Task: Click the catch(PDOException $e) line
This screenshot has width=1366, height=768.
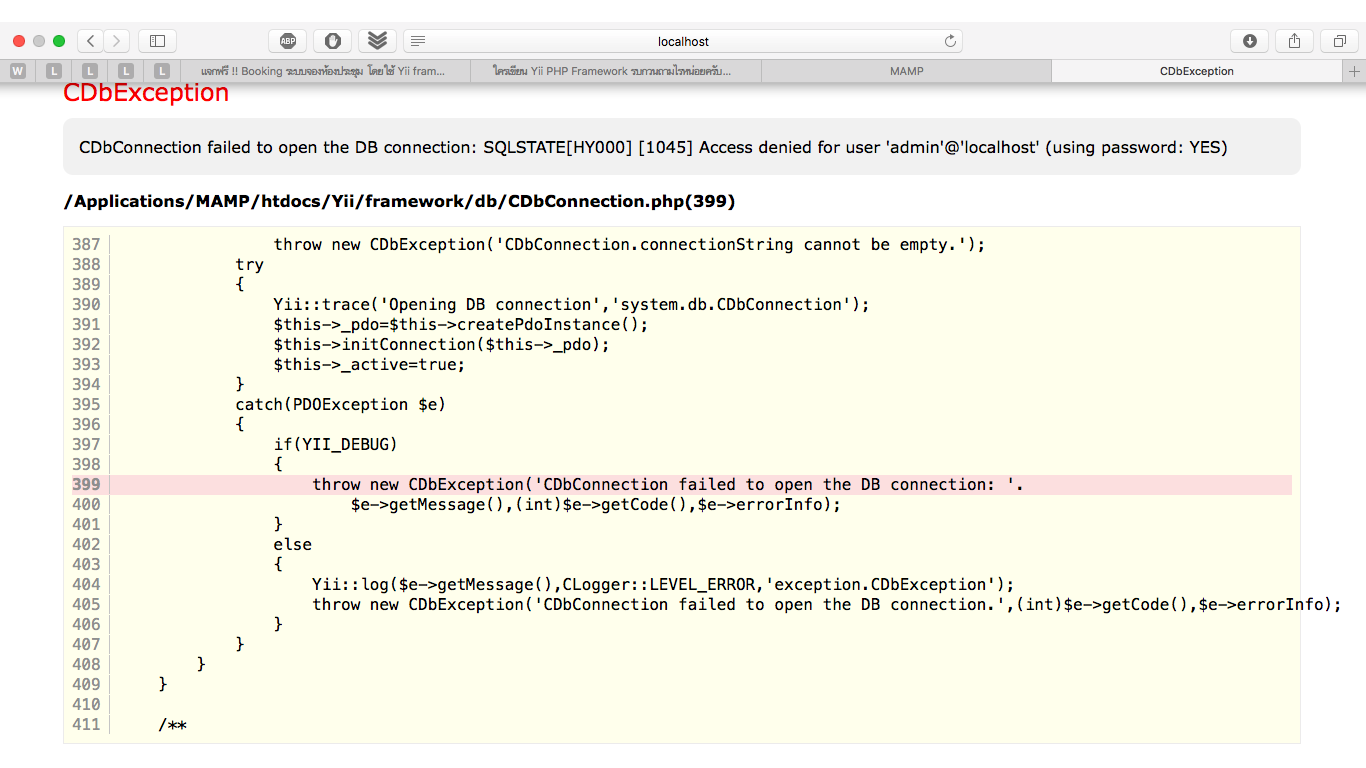Action: (x=340, y=404)
